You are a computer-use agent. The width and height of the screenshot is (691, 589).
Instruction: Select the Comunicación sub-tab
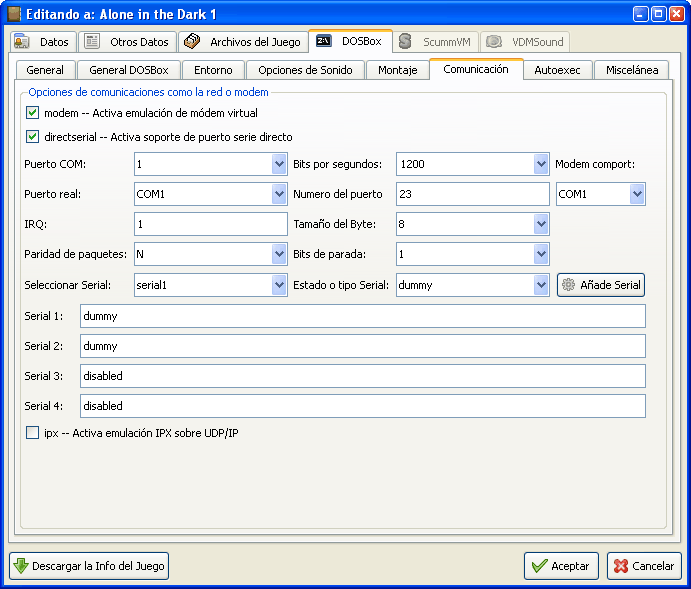[x=476, y=69]
